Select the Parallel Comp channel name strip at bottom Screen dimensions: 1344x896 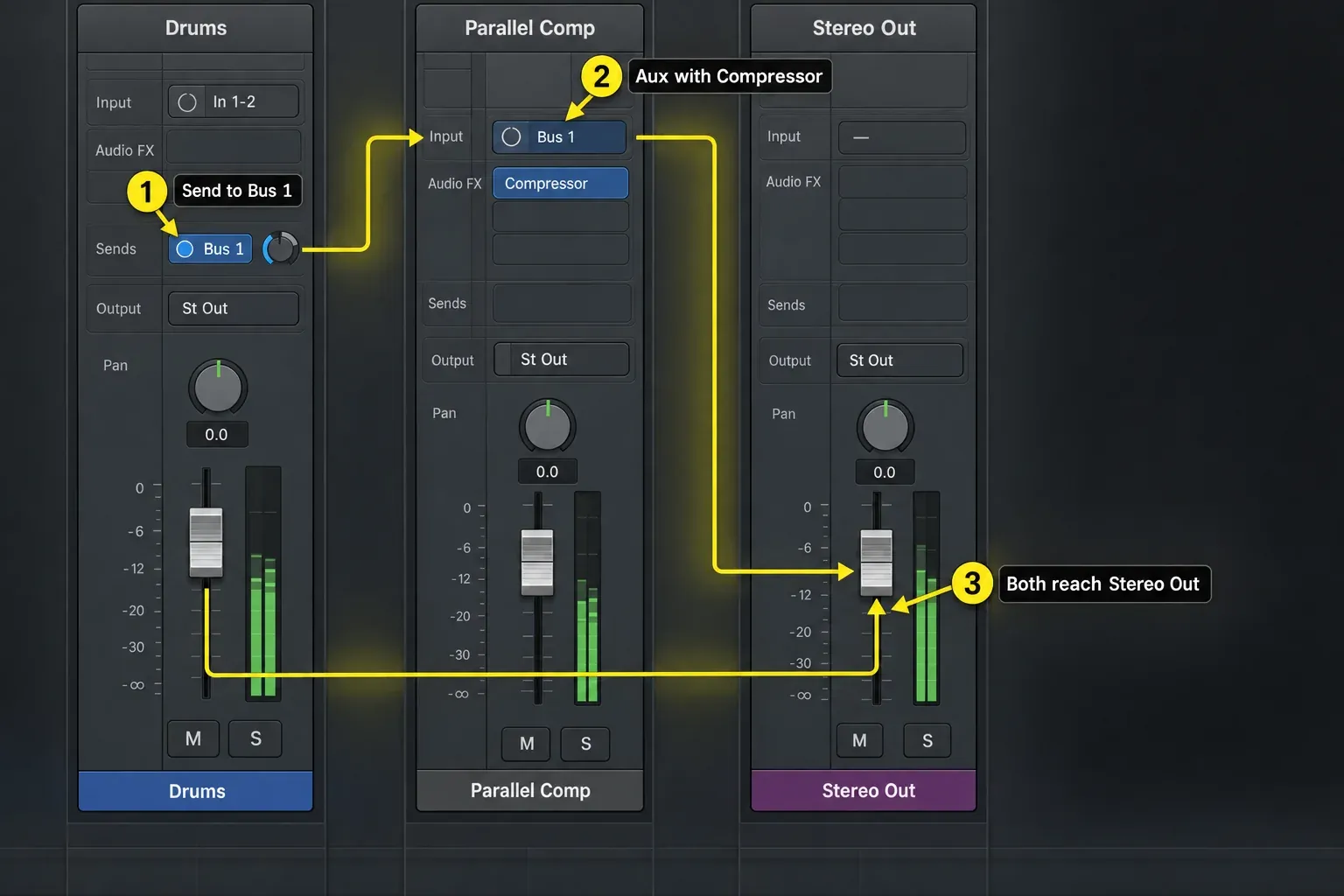[530, 791]
